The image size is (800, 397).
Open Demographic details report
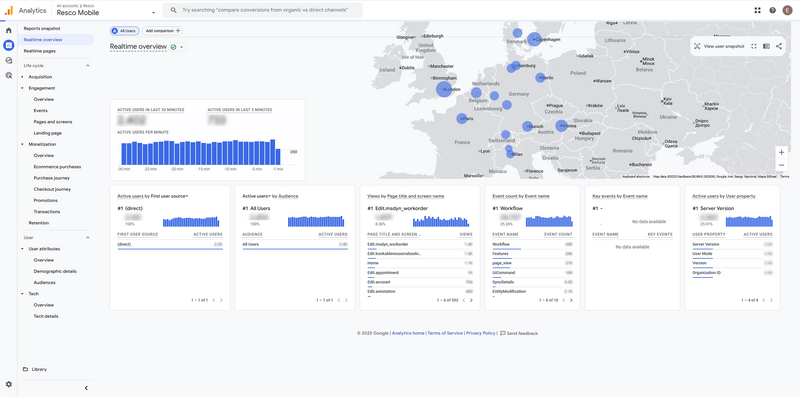[x=55, y=271]
